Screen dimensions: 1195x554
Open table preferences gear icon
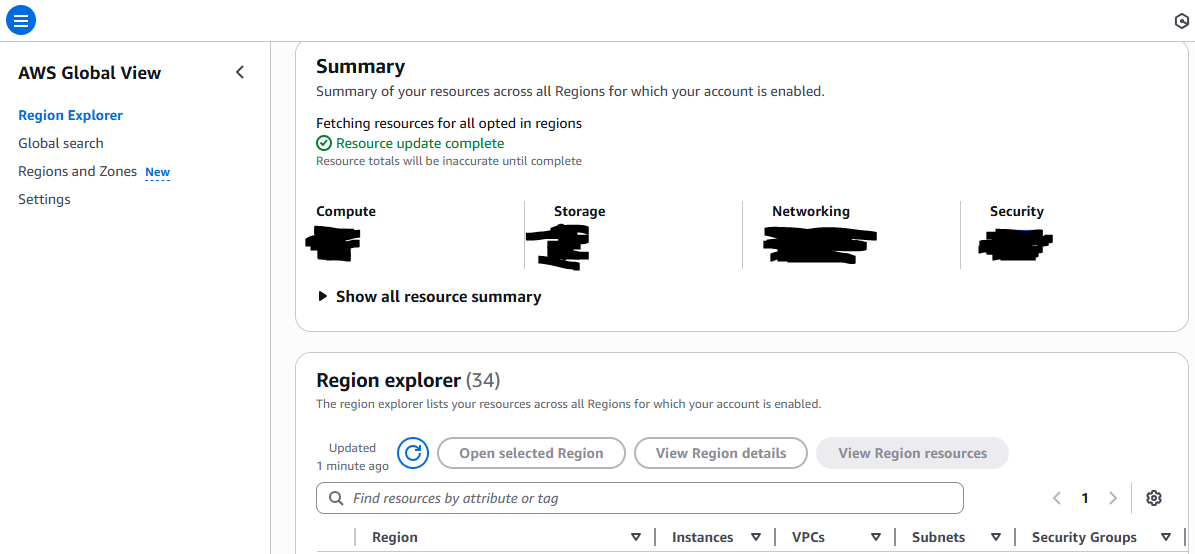pos(1154,498)
